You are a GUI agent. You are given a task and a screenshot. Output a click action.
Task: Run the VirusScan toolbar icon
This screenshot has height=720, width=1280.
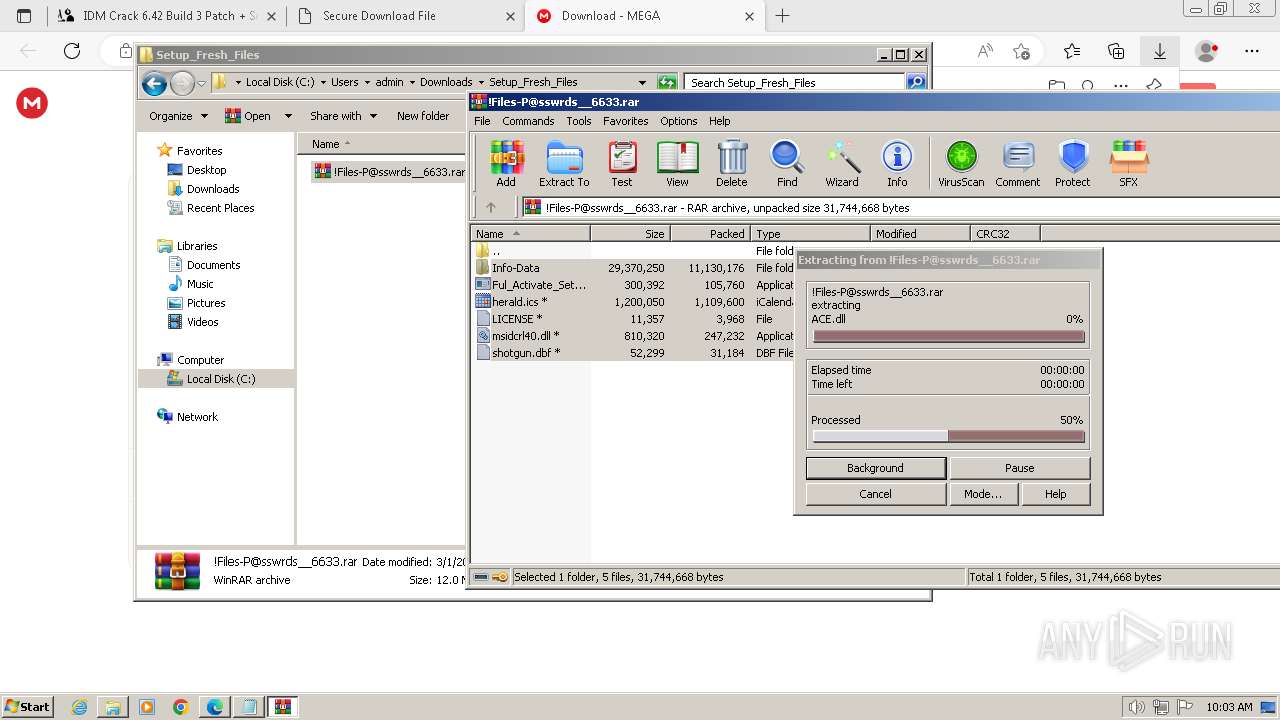click(961, 164)
